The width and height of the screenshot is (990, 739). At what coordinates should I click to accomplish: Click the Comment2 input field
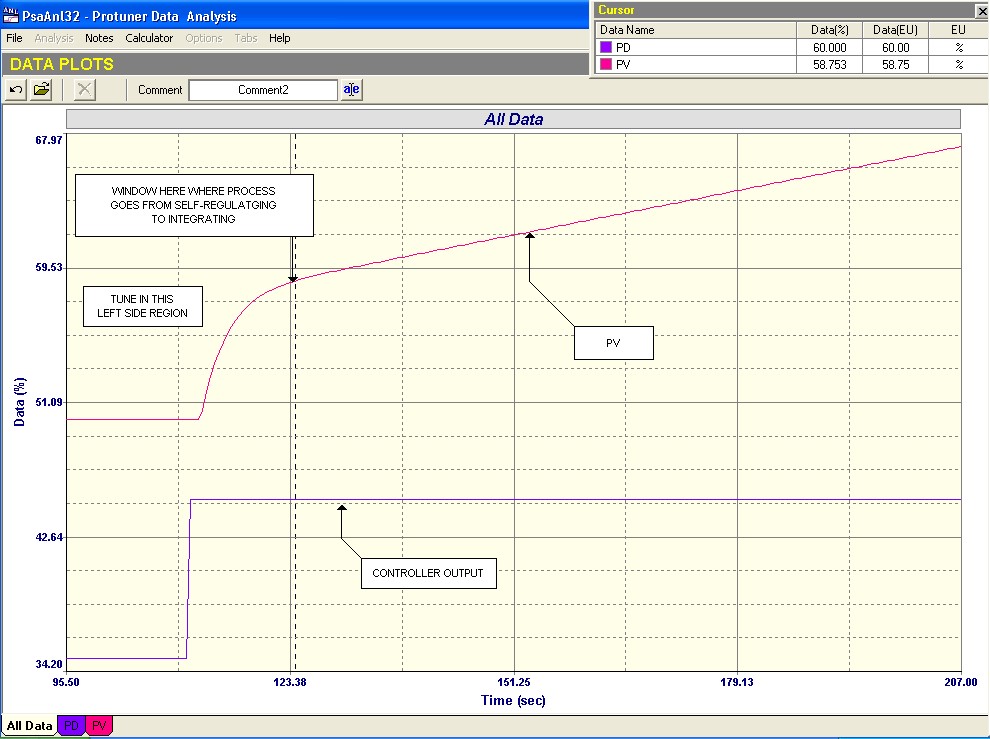pyautogui.click(x=263, y=90)
